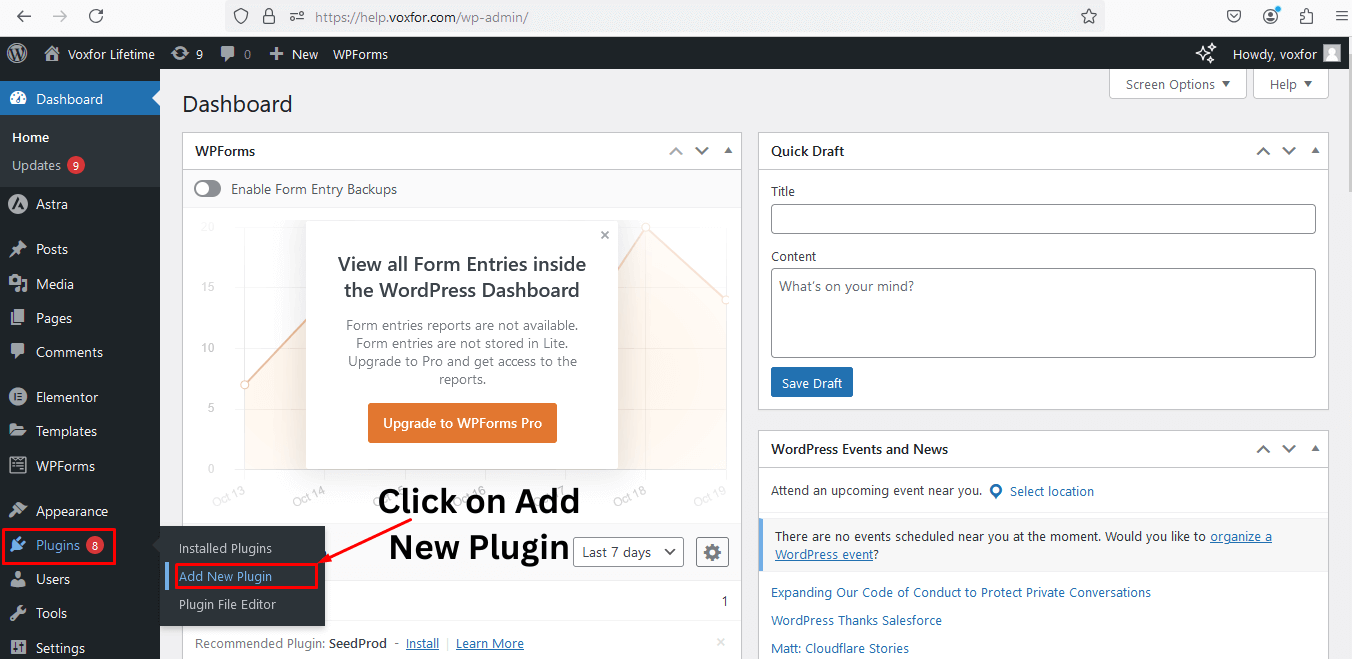Open the Help dropdown
Screen dimensions: 1352x659
click(x=1290, y=84)
